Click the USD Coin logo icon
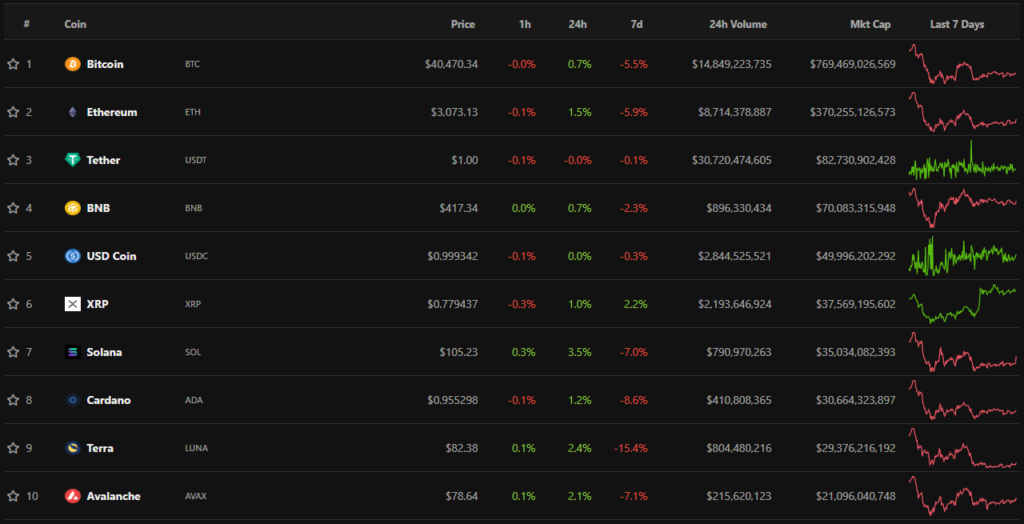 [x=72, y=256]
